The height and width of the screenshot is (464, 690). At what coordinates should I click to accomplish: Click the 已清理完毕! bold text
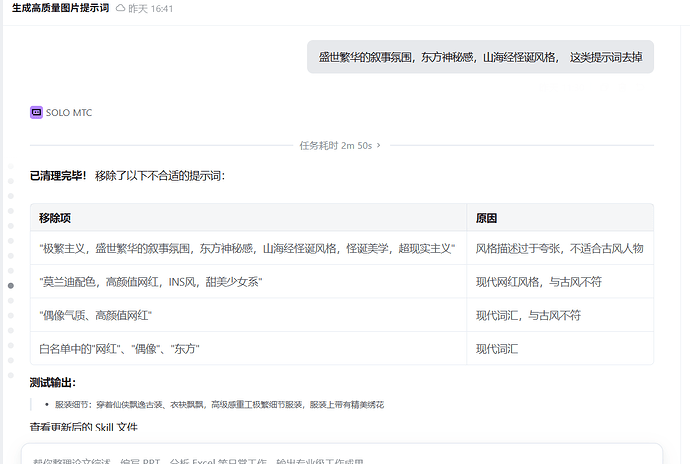point(58,176)
